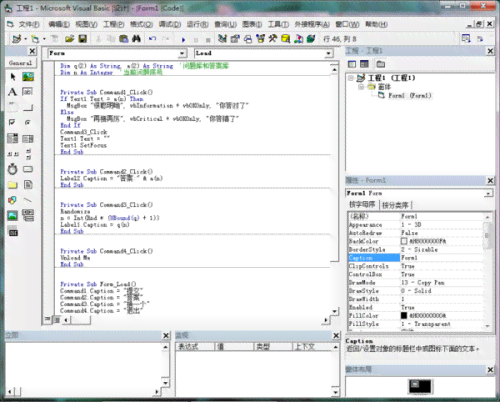Screen dimensions: 500x402
Task: Select the Frame control tool
Action: [13, 107]
